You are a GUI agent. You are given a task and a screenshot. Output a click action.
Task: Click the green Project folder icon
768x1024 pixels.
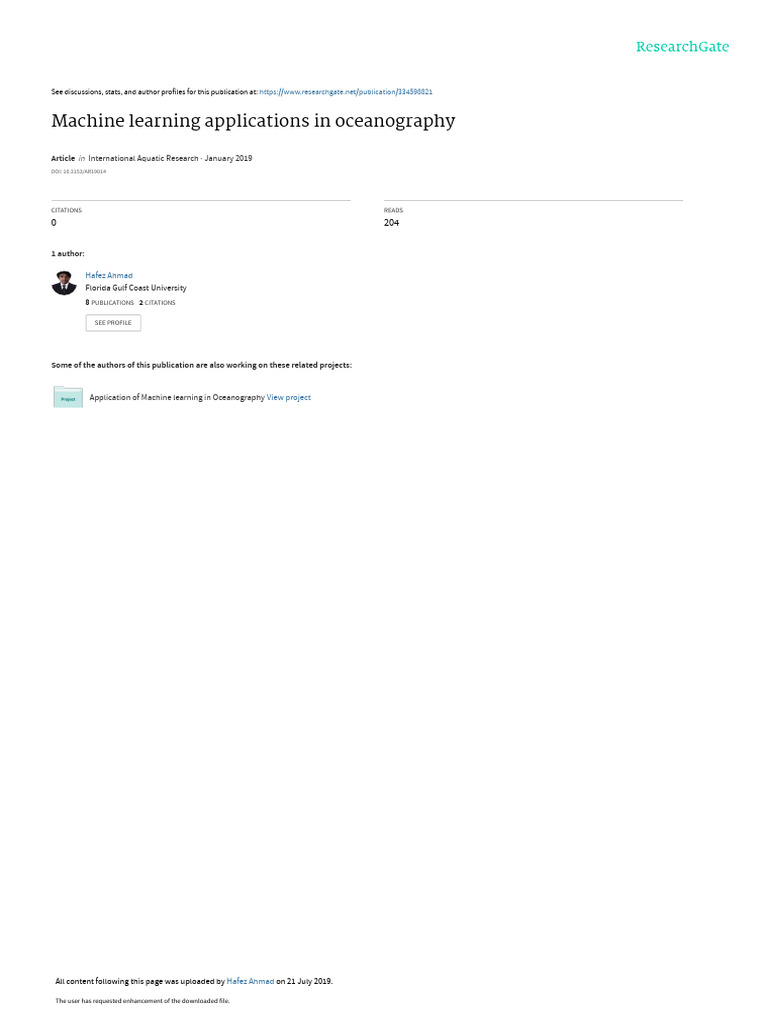68,397
